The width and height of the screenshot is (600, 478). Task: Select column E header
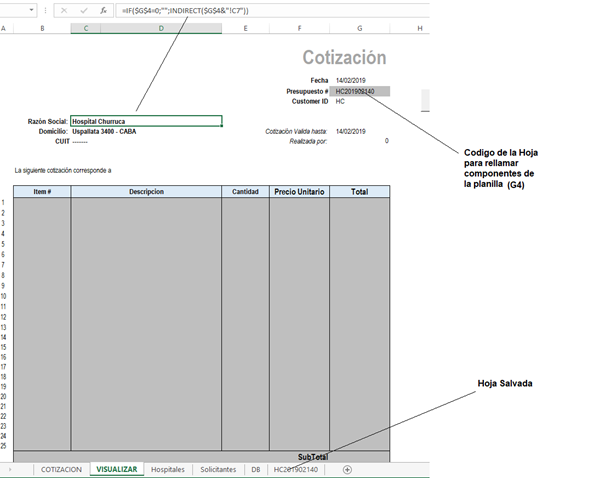point(245,28)
